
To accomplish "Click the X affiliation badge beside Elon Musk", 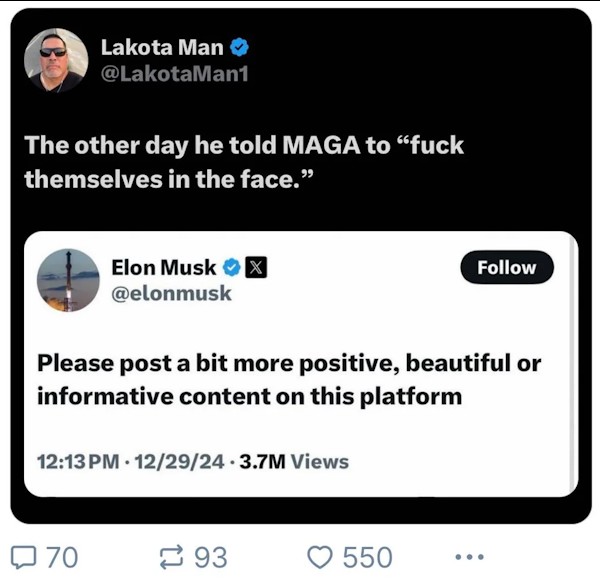I will [x=255, y=267].
